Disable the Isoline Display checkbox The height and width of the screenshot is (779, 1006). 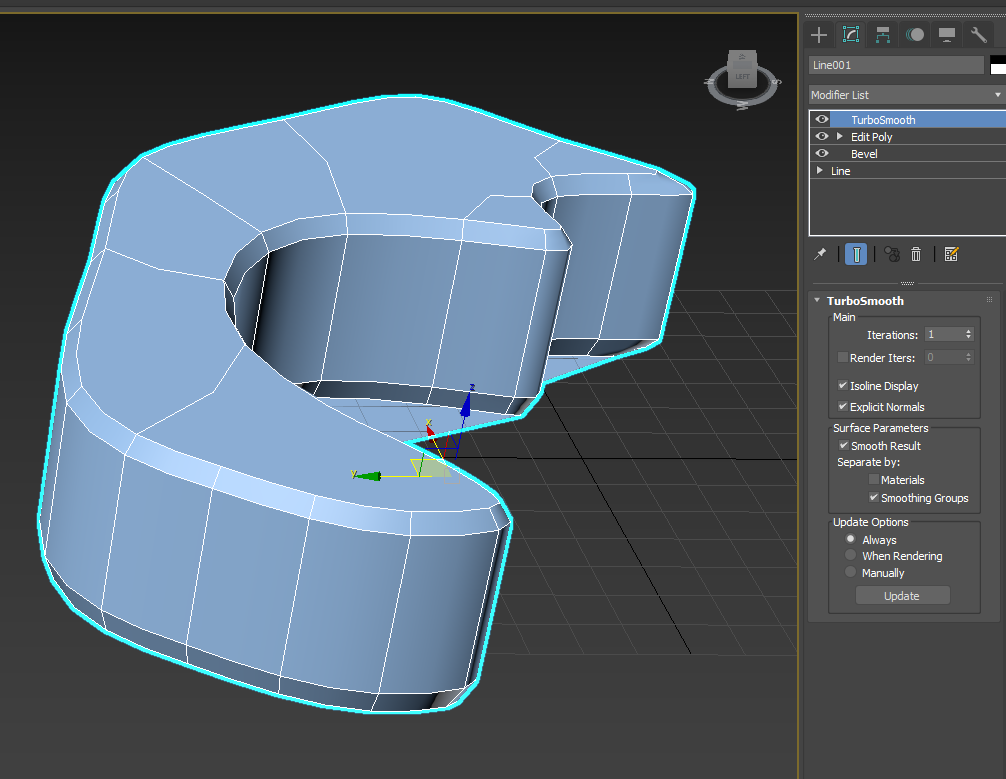click(843, 386)
